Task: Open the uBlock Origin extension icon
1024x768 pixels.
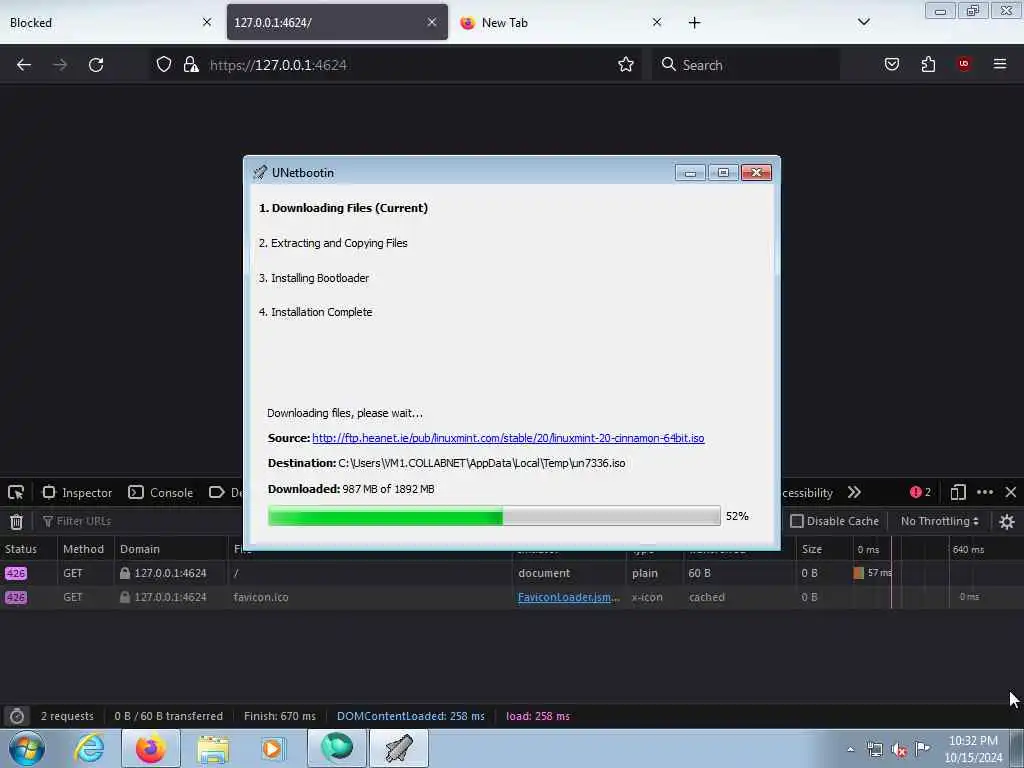Action: click(x=964, y=64)
